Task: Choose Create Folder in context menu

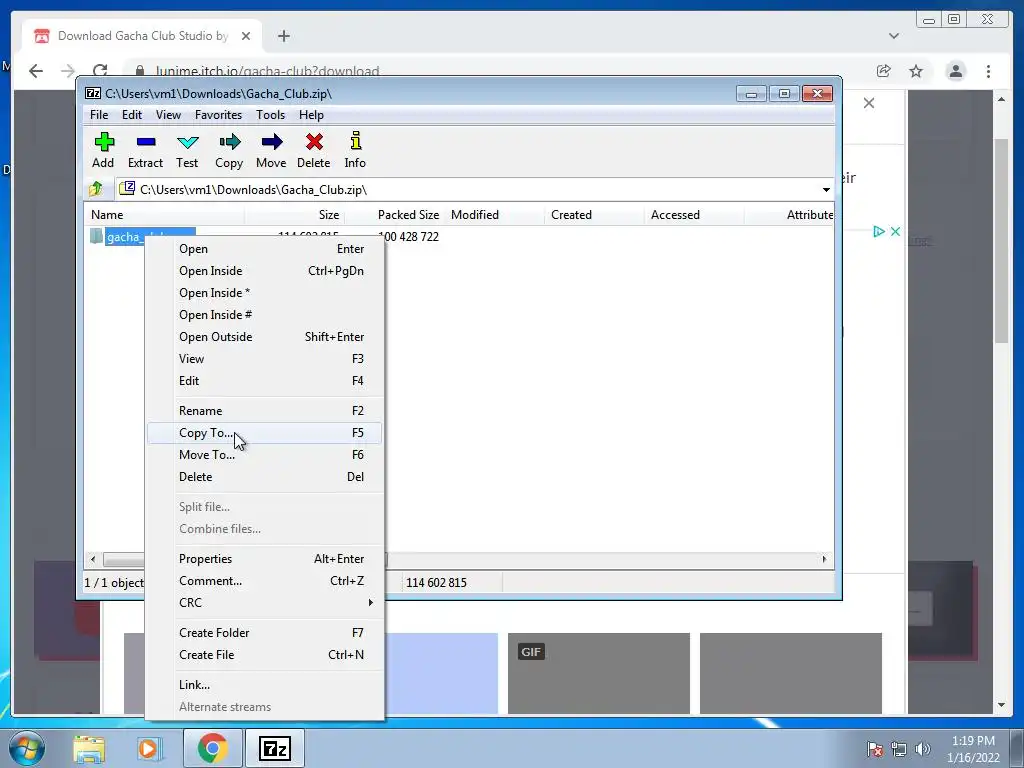Action: [265, 633]
